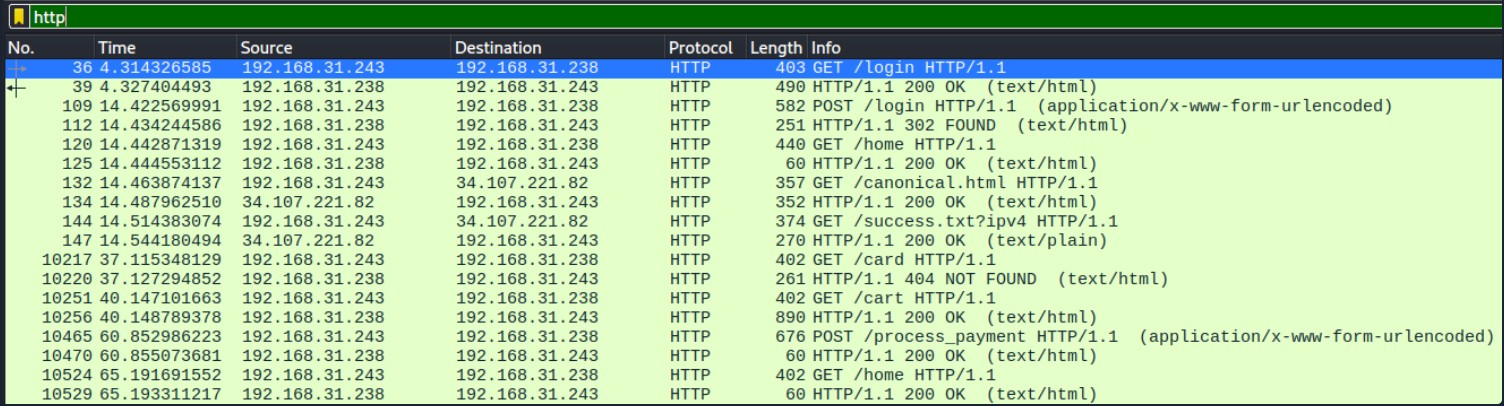
Task: Select packet 10465 POST /process_payment
Action: click(x=752, y=337)
